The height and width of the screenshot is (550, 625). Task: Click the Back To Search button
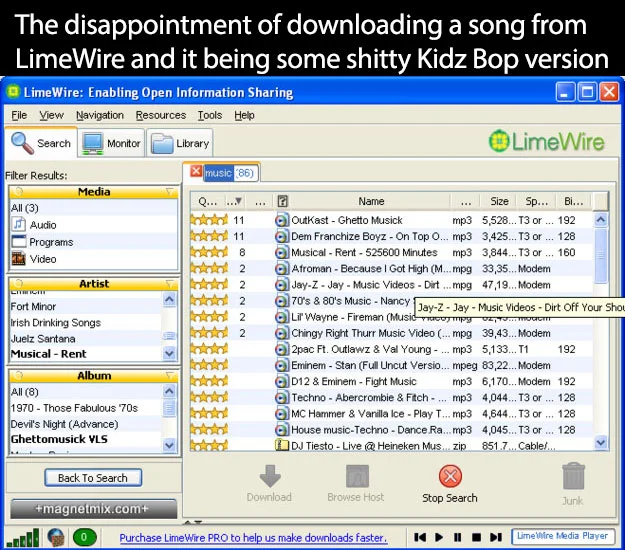pos(93,477)
